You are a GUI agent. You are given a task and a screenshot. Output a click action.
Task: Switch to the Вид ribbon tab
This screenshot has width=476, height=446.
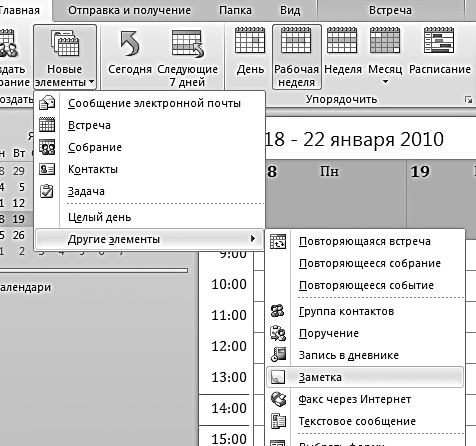pyautogui.click(x=290, y=10)
